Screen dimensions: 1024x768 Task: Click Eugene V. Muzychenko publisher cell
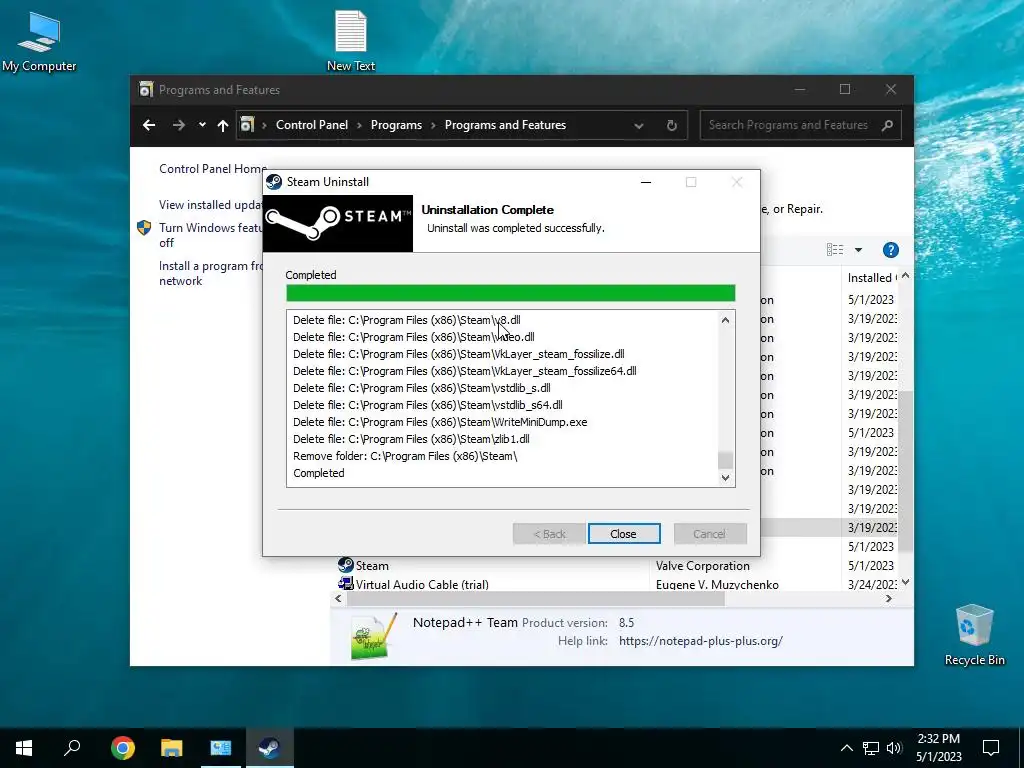717,584
